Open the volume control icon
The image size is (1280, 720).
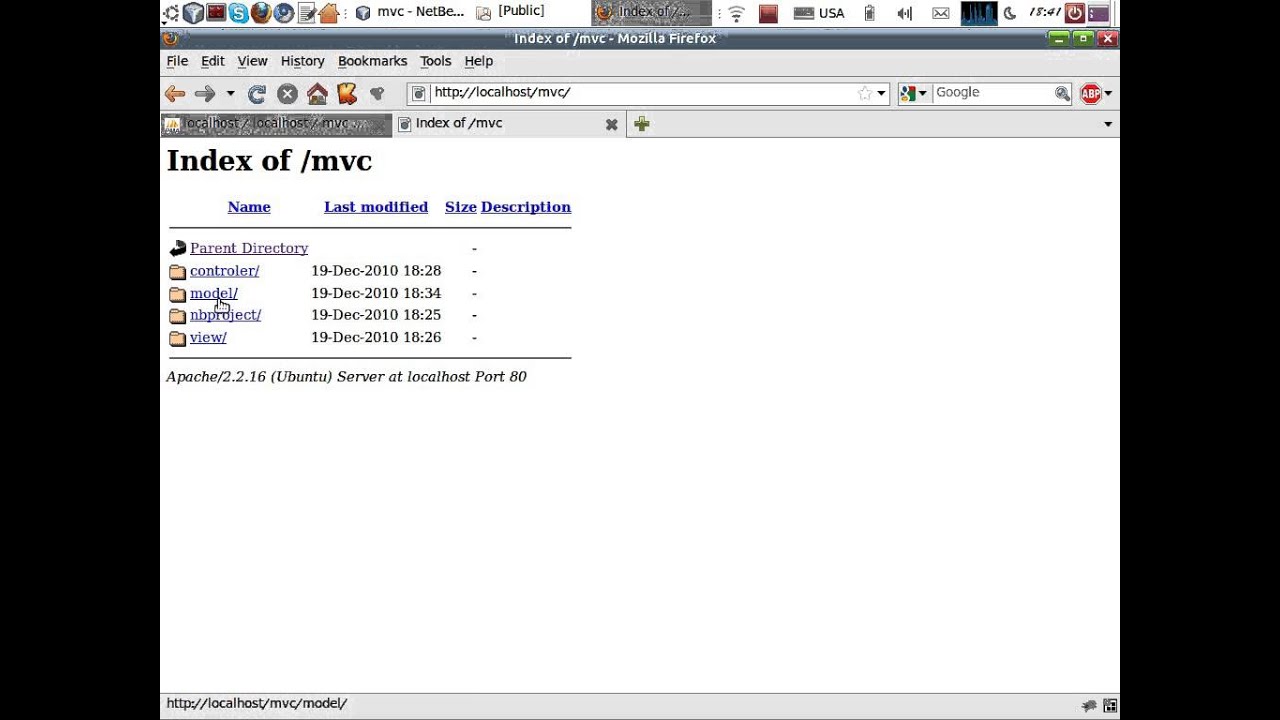pos(905,14)
